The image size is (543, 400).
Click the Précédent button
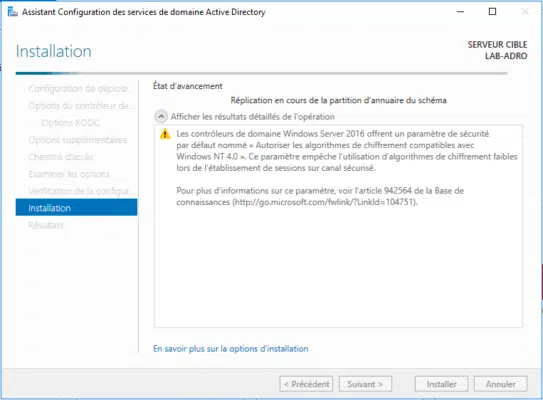click(x=306, y=384)
